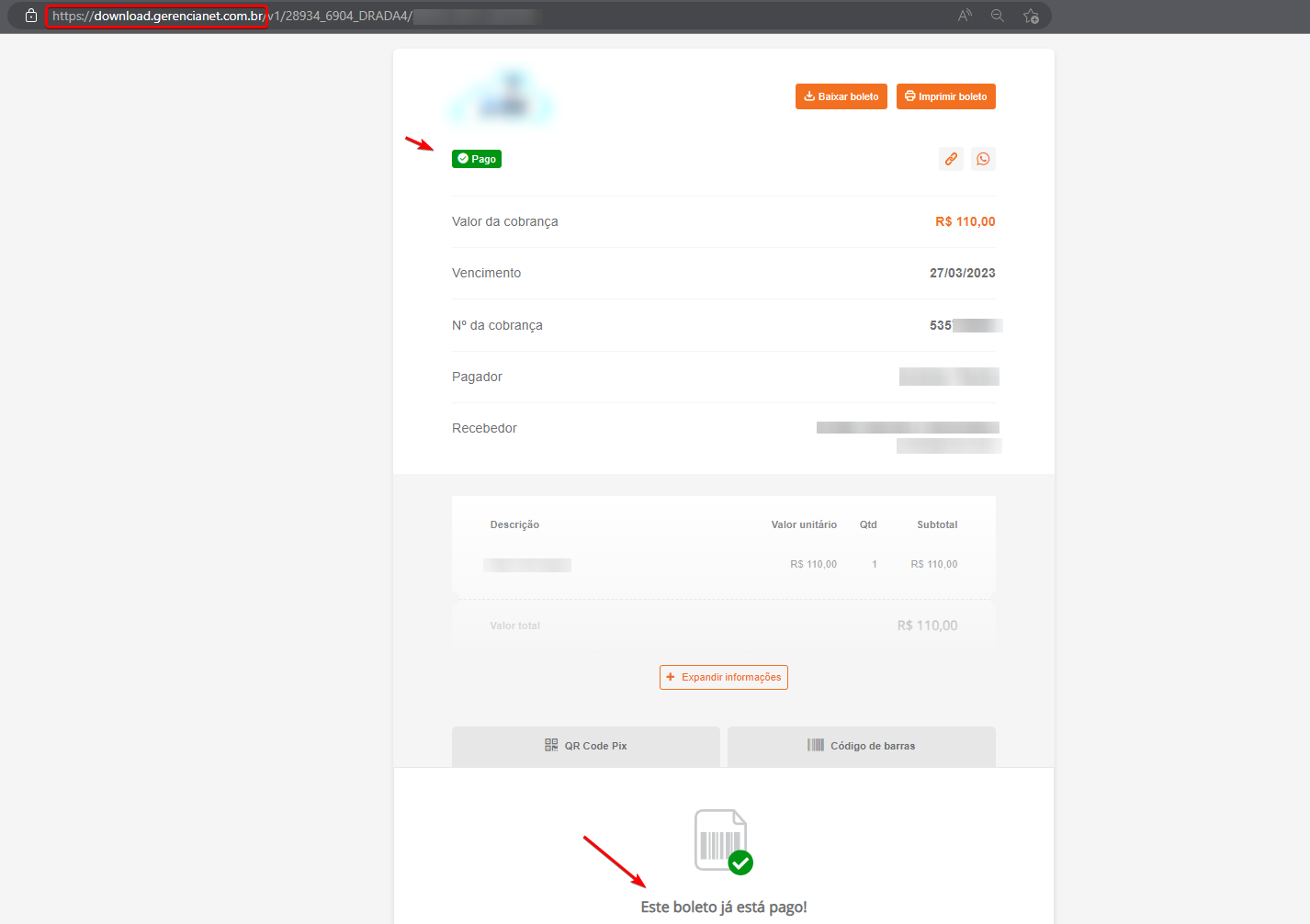1310x924 pixels.
Task: Click 'Este boleto já está pago!' message
Action: coord(724,907)
